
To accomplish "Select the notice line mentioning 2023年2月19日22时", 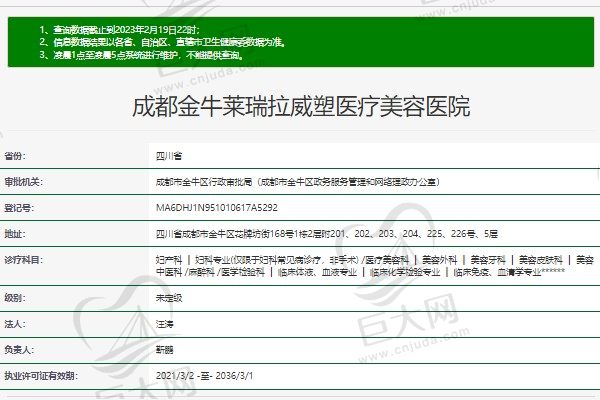I will tap(119, 29).
